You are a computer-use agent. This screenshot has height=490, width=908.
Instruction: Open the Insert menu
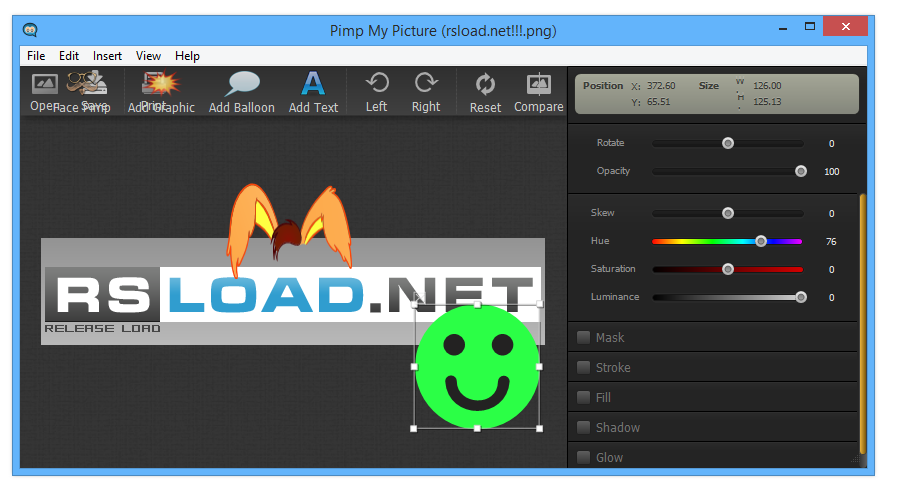(107, 56)
